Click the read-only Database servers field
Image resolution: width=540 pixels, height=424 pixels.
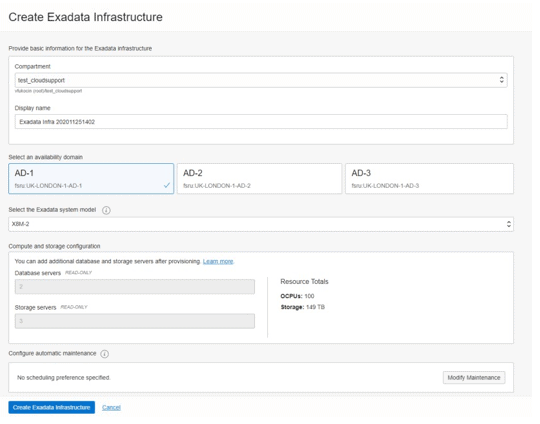(135, 287)
